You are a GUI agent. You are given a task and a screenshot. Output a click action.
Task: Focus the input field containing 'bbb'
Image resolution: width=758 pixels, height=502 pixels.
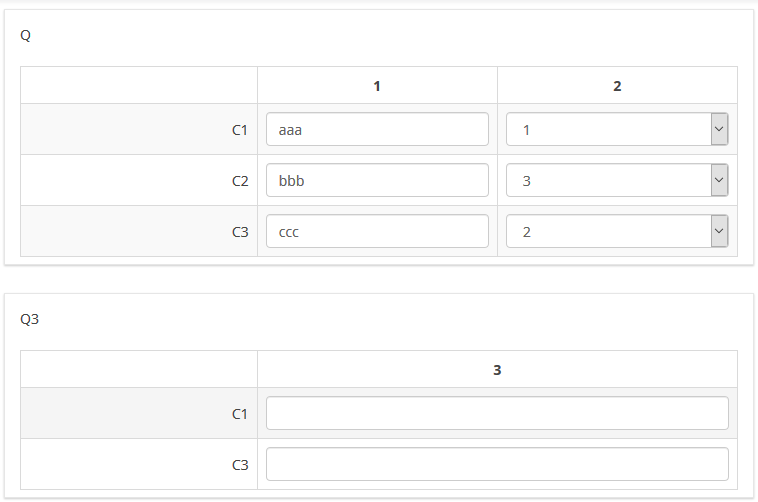376,180
